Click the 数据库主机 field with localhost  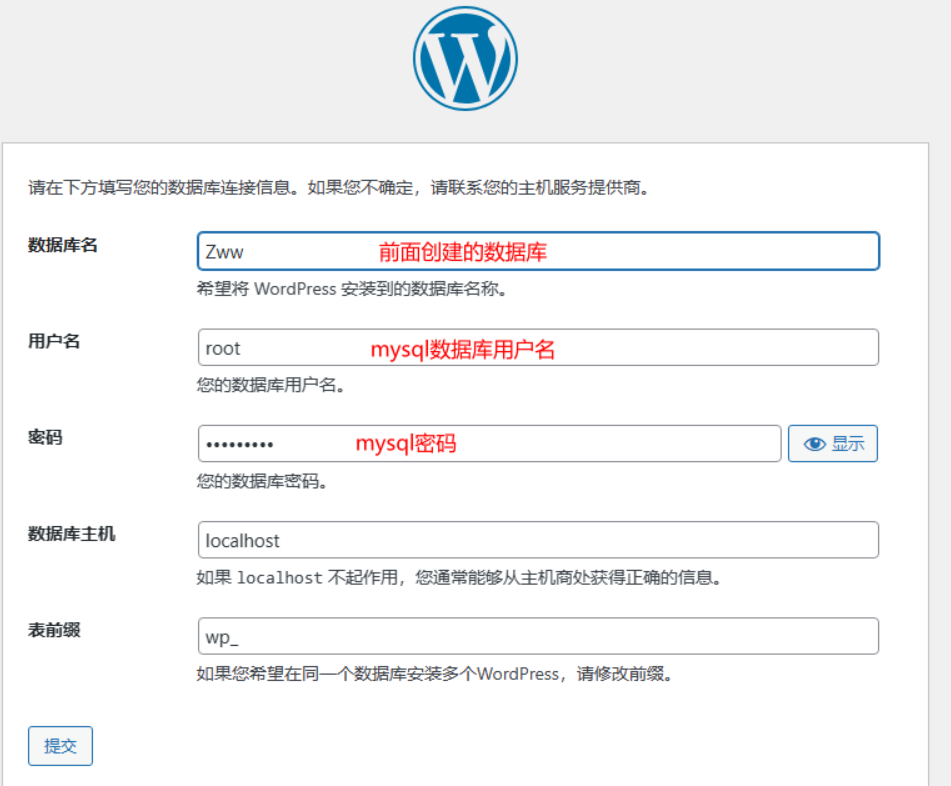538,540
